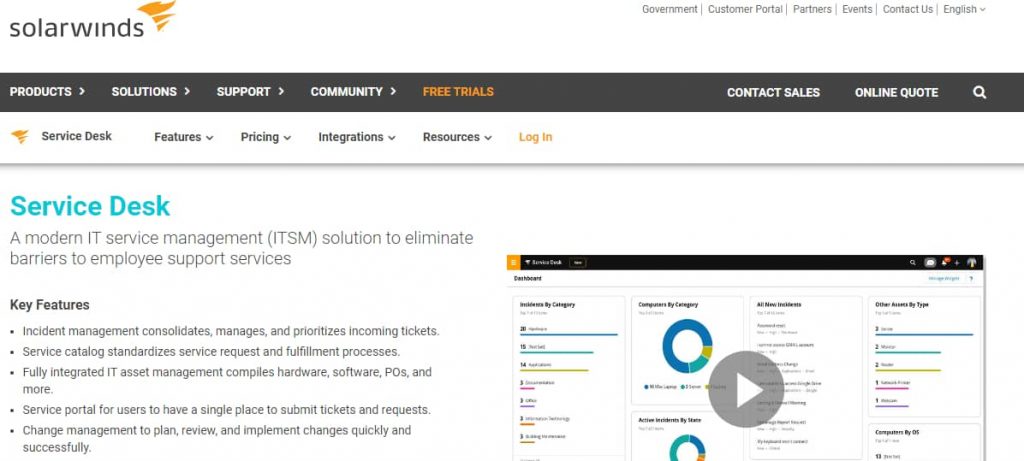
Task: Open the PRODUCTS menu
Action: (x=47, y=92)
